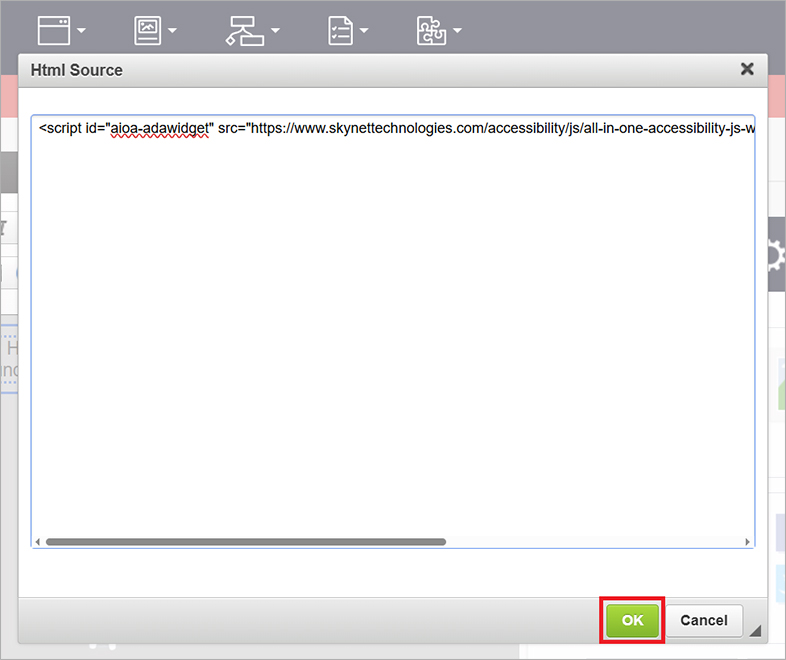This screenshot has height=660, width=786.
Task: Click the image picture icon in toolbar
Action: pyautogui.click(x=148, y=30)
